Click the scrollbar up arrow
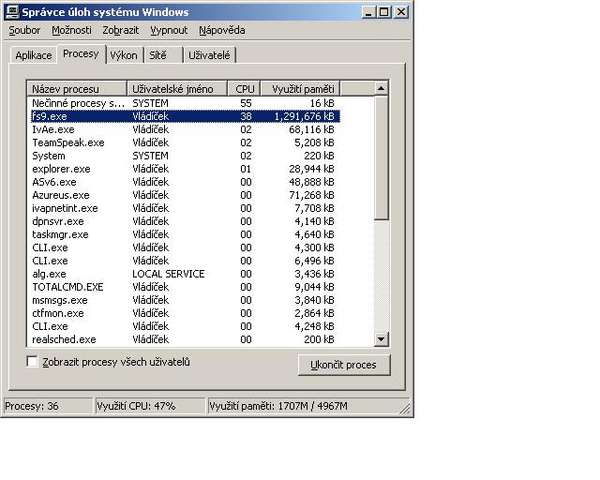 pos(381,88)
